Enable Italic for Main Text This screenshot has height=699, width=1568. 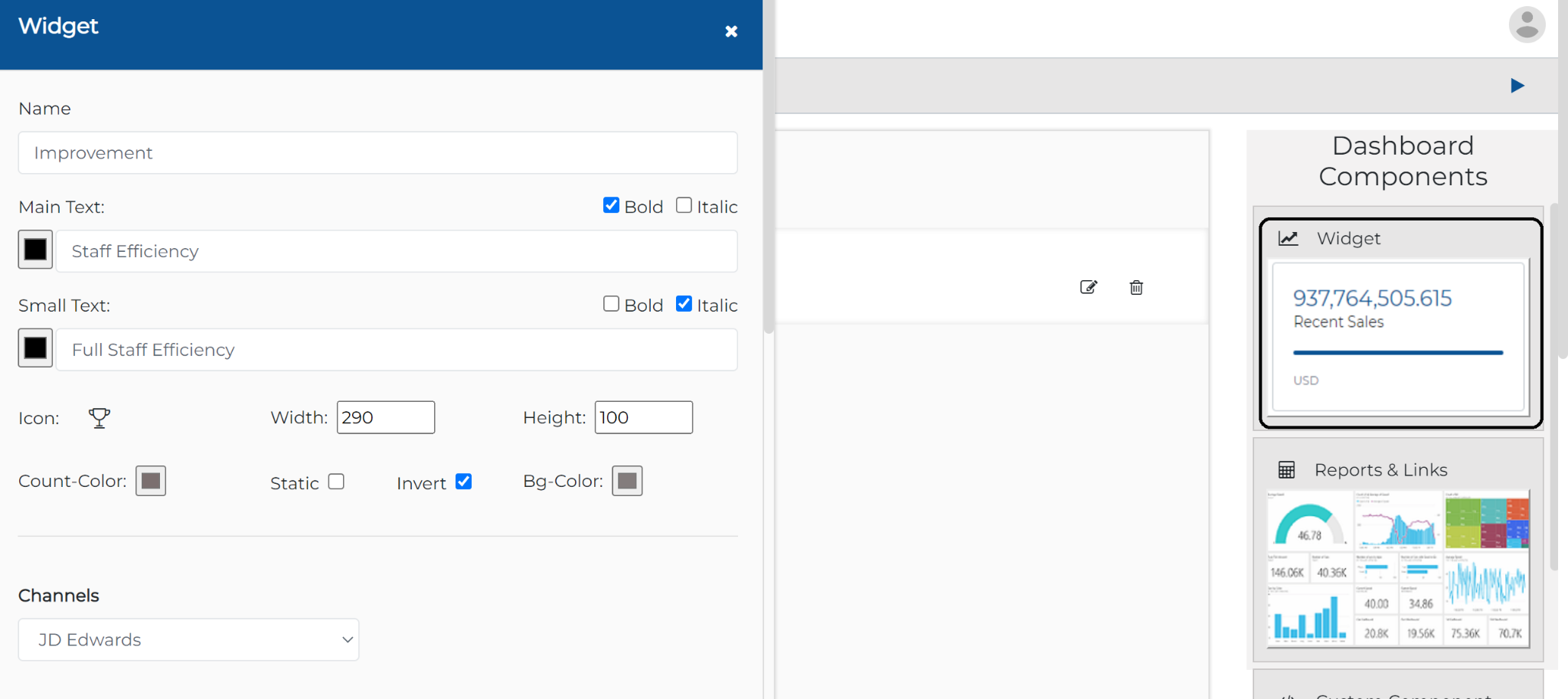(x=684, y=205)
